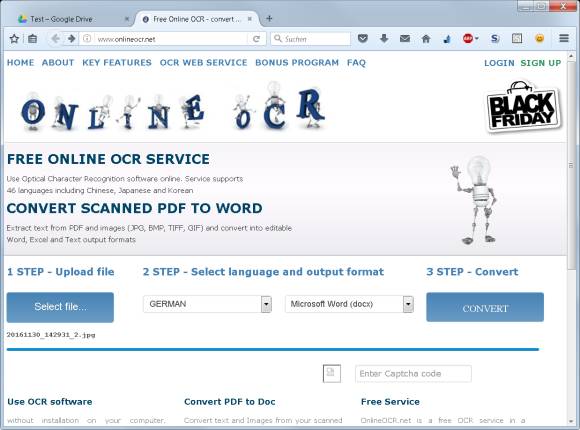Click the Black Friday badge
The image size is (580, 430).
click(523, 107)
